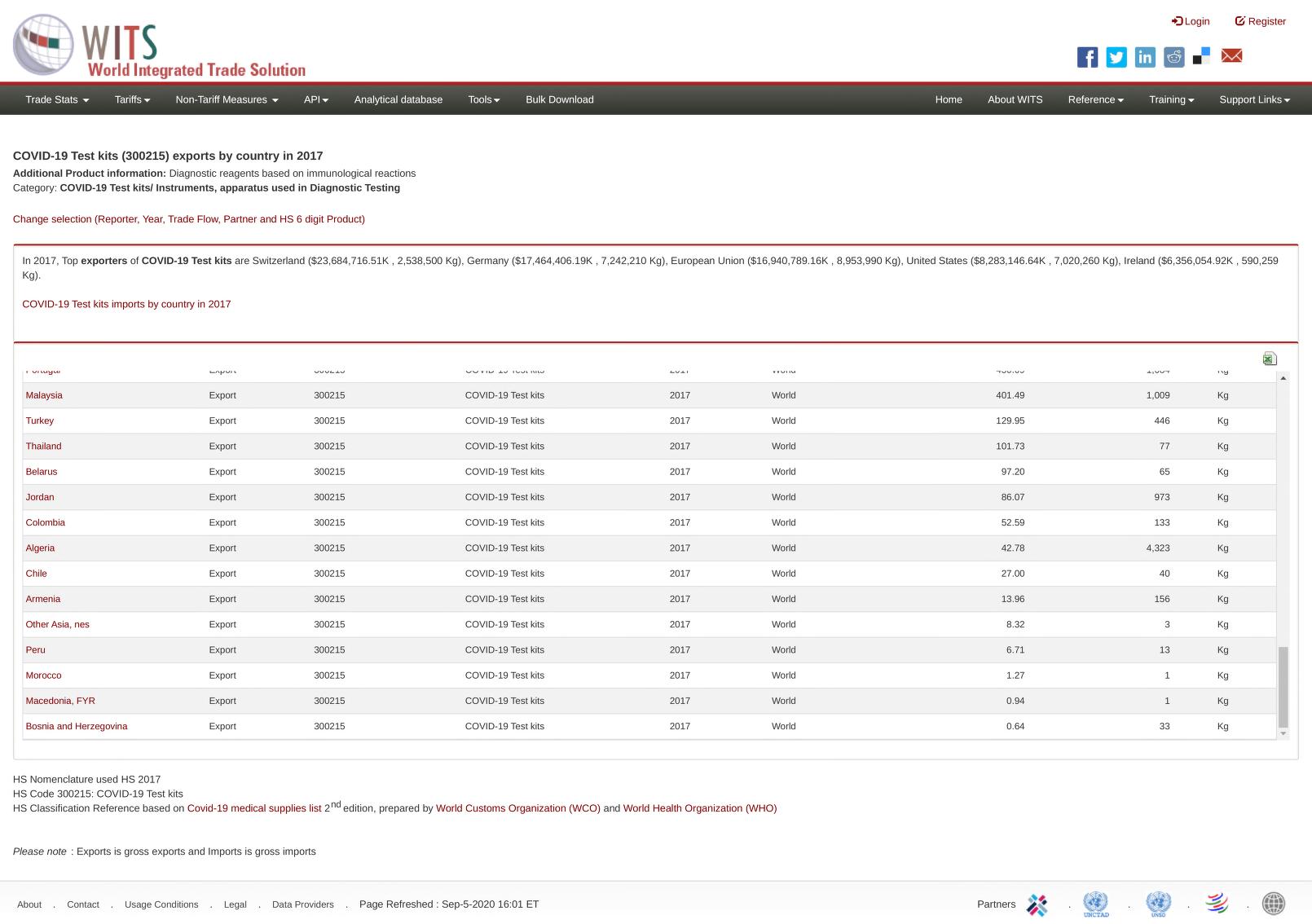This screenshot has width=1312, height=924.
Task: Open COVID-19 Test kits imports by country link
Action: (x=126, y=304)
